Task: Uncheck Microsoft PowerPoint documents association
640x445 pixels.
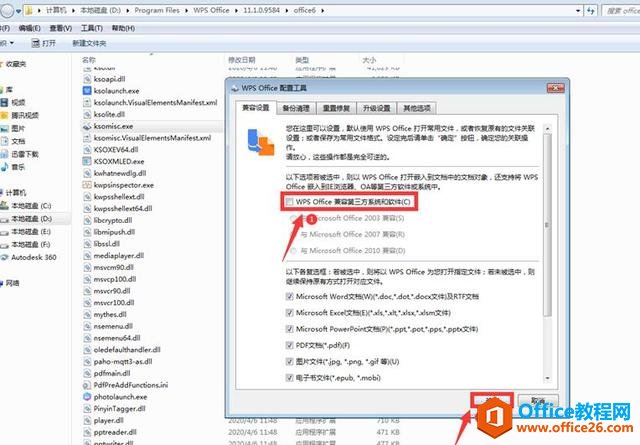Action: point(289,329)
